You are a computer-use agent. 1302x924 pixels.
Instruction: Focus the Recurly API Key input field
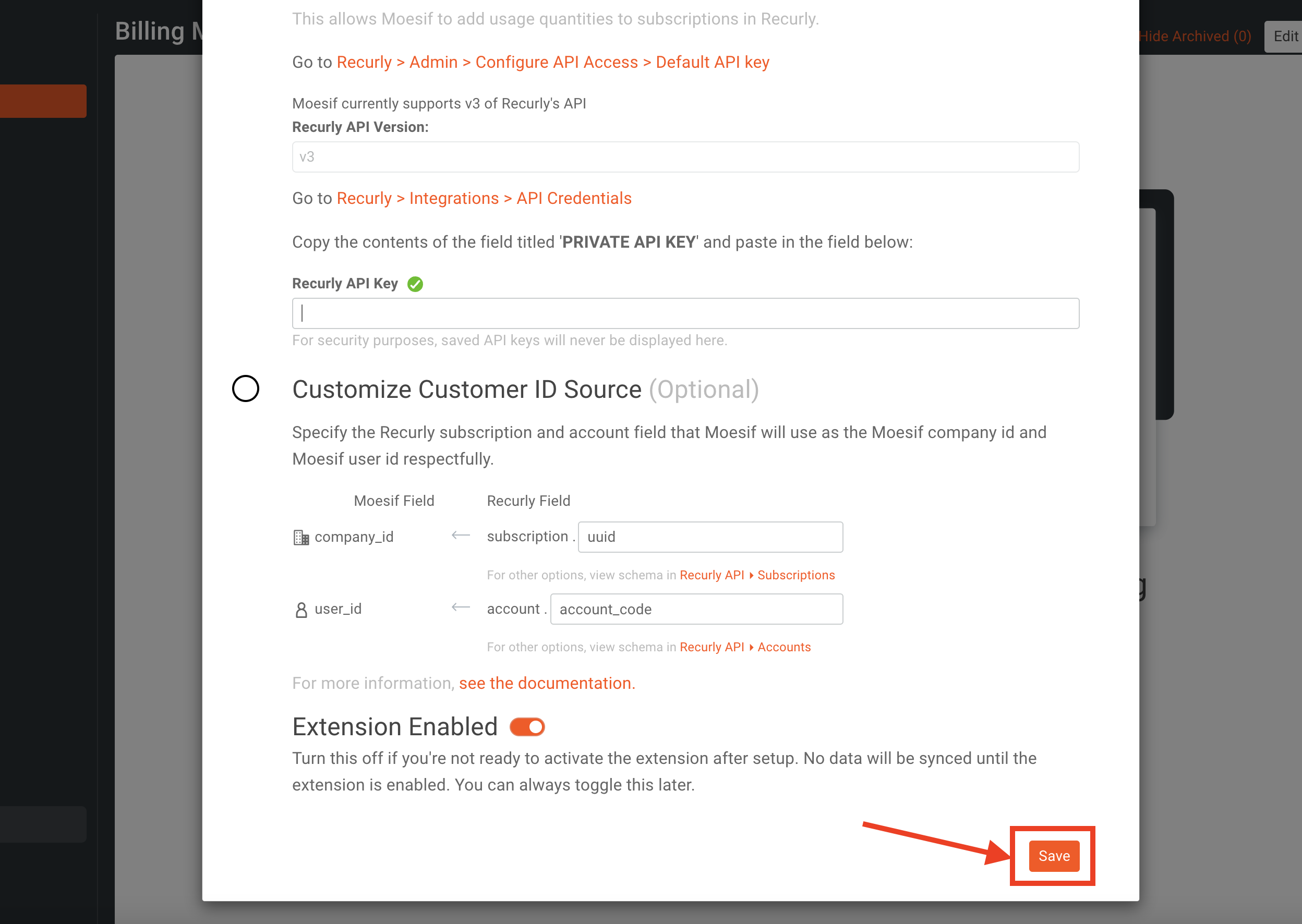point(686,313)
